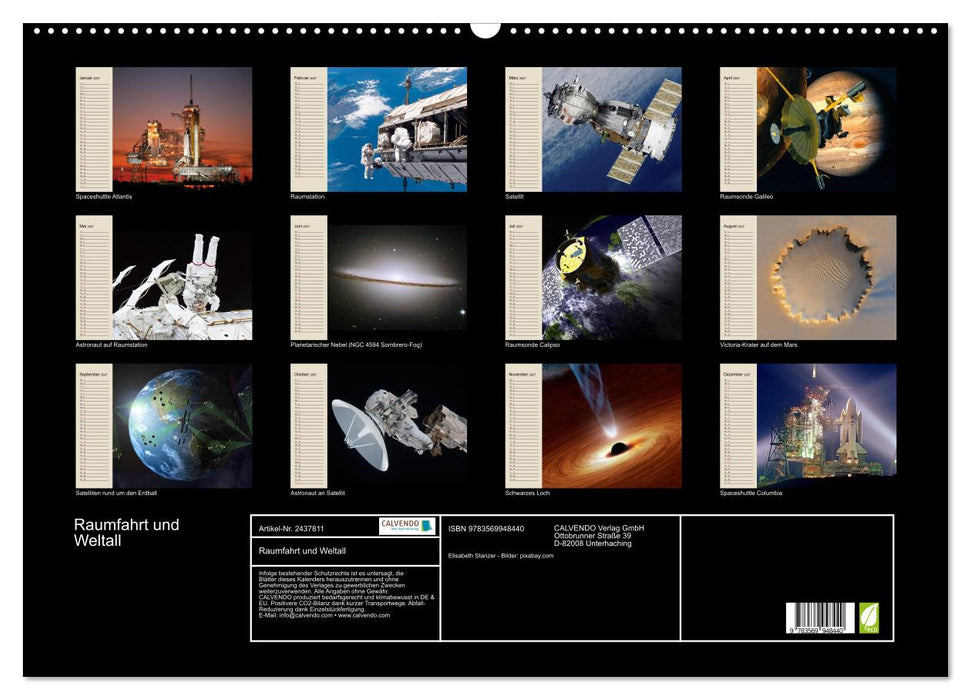Screen dimensions: 971x700
Task: Click the caption 'Astronaut auf Raumstation'
Action: click(111, 344)
